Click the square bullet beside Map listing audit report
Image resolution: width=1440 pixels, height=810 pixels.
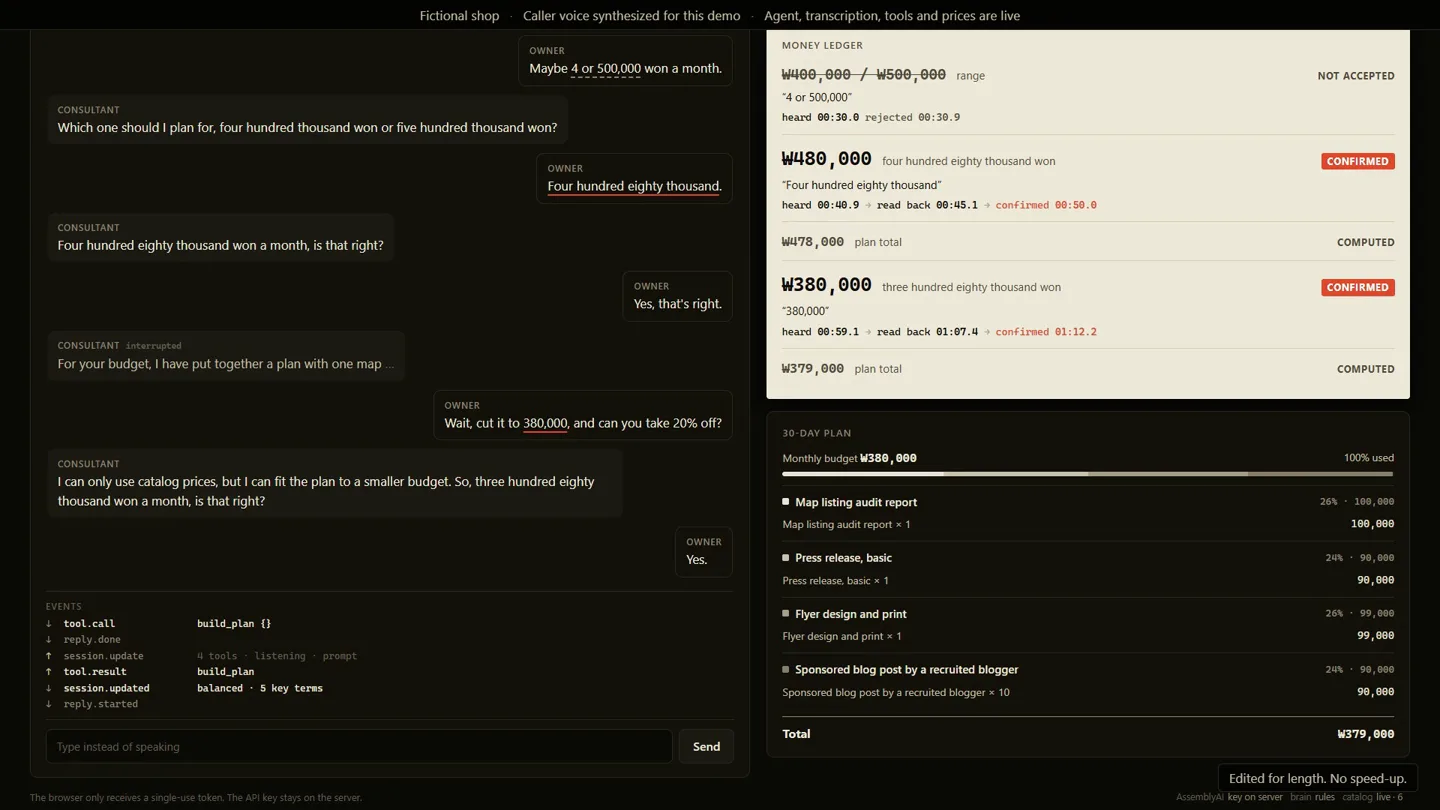[786, 502]
